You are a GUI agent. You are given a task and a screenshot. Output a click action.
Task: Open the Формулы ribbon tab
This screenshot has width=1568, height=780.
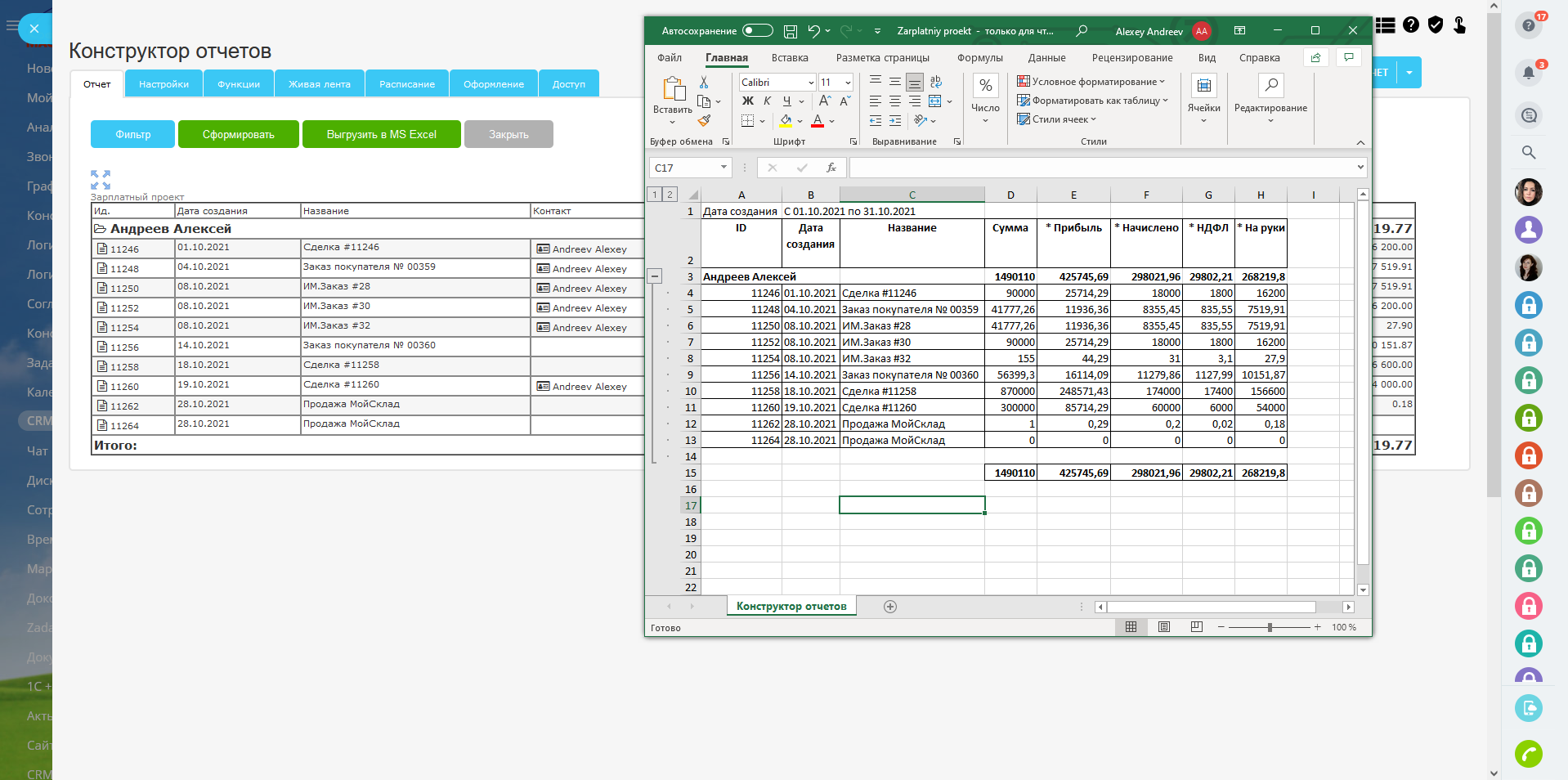pyautogui.click(x=979, y=58)
